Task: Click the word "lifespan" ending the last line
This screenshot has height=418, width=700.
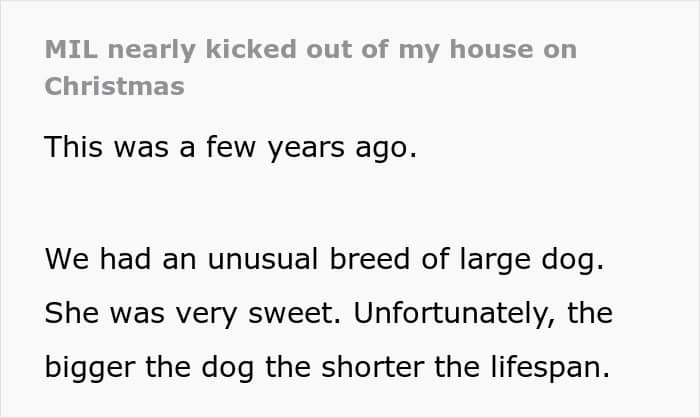Action: [548, 366]
